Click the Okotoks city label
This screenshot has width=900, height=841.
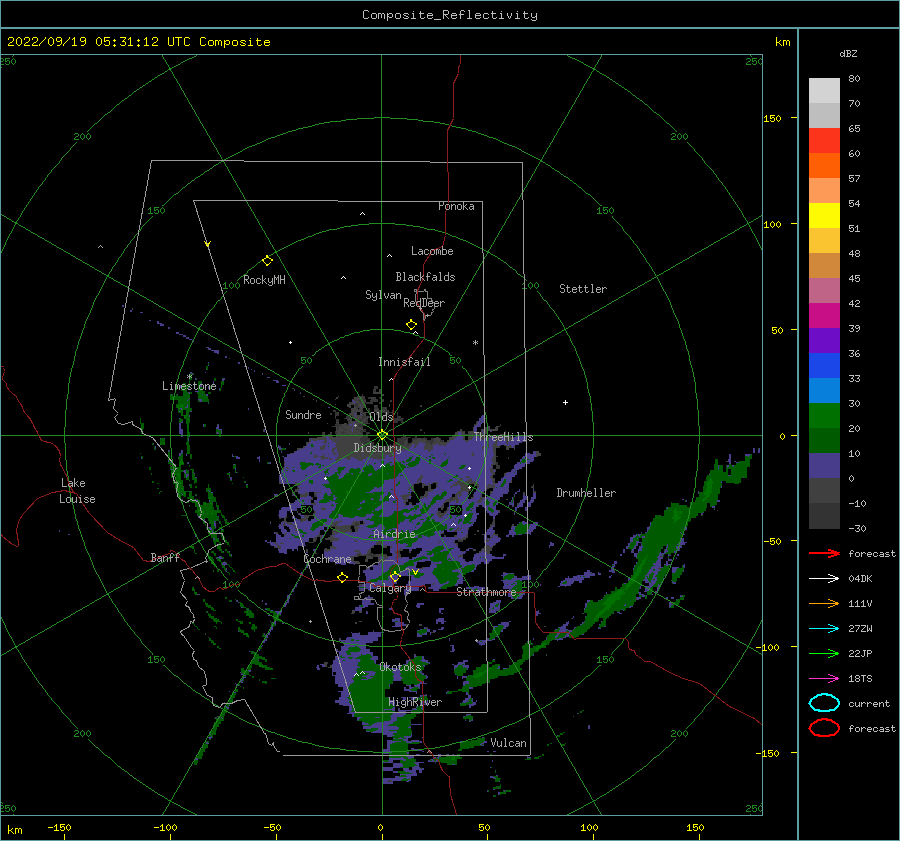(400, 667)
